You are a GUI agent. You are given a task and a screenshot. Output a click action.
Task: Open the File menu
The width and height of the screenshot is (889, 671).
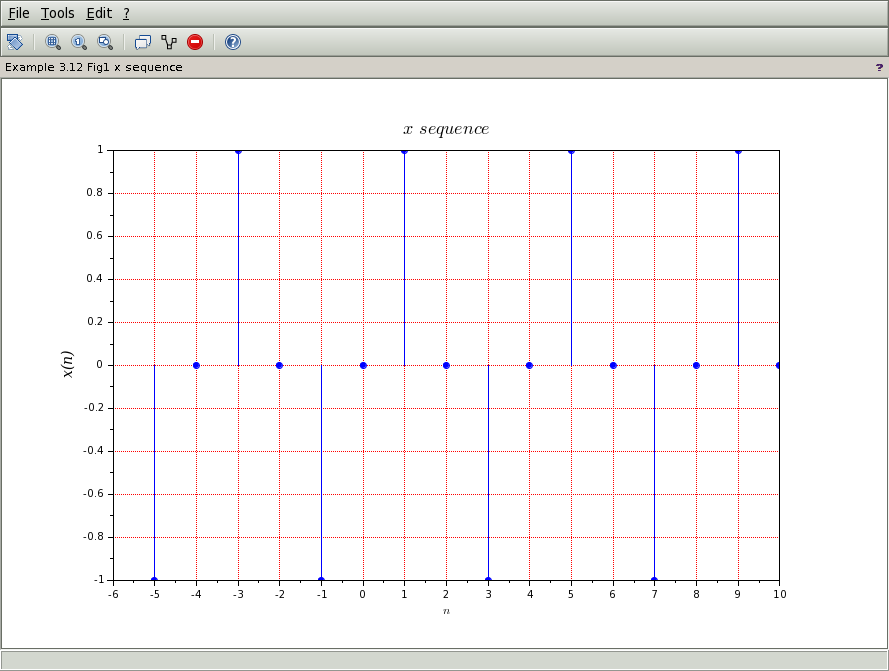[x=19, y=13]
